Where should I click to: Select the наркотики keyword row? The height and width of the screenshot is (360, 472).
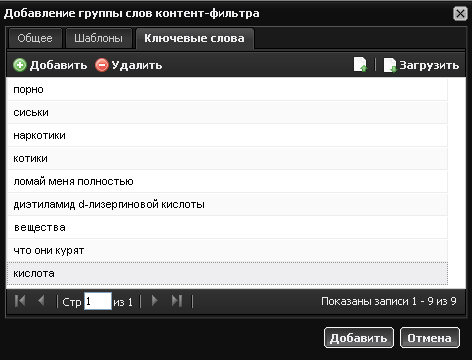[x=227, y=135]
